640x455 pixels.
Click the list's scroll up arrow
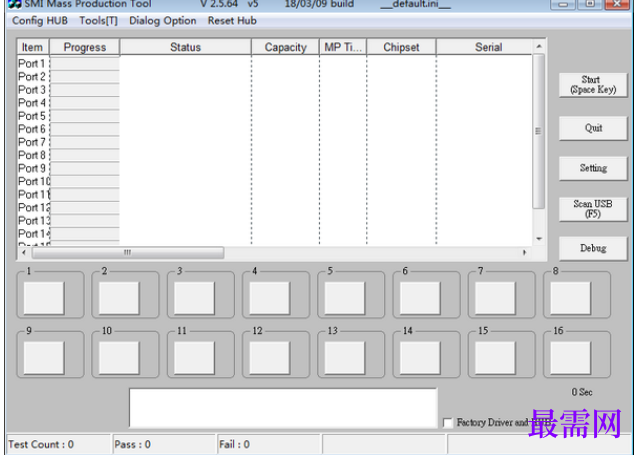tap(539, 47)
